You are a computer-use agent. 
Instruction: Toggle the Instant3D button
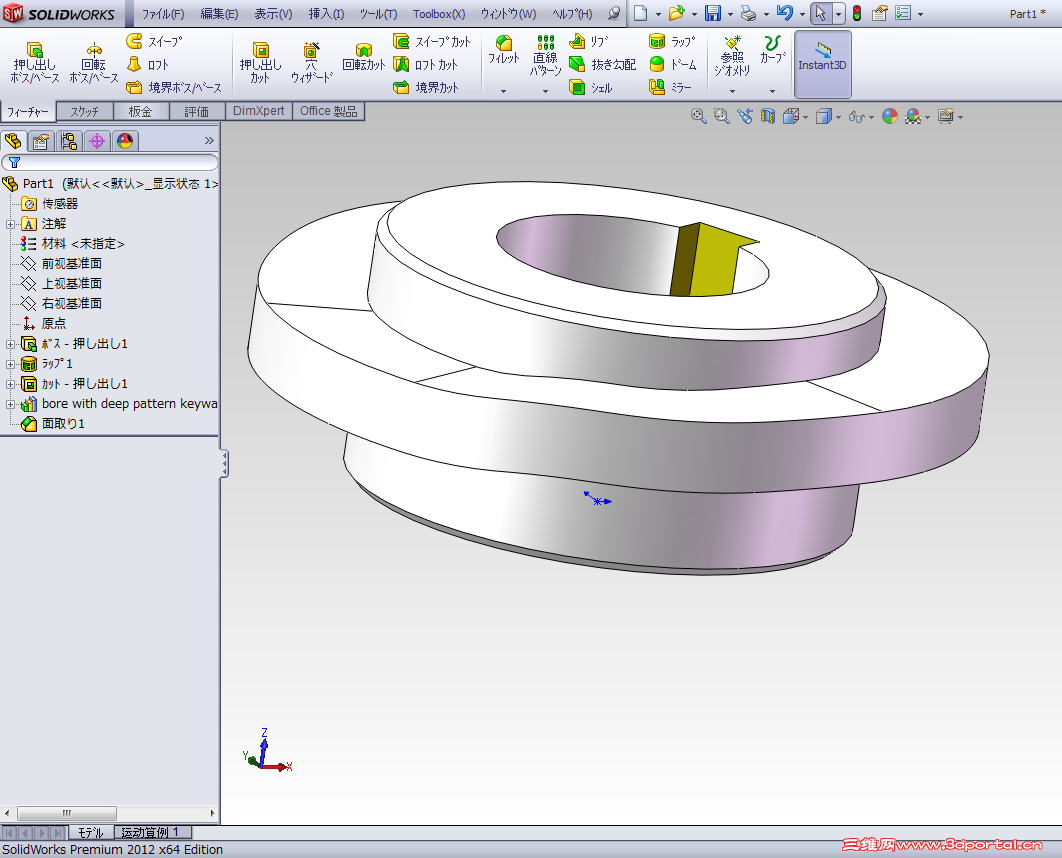[822, 64]
